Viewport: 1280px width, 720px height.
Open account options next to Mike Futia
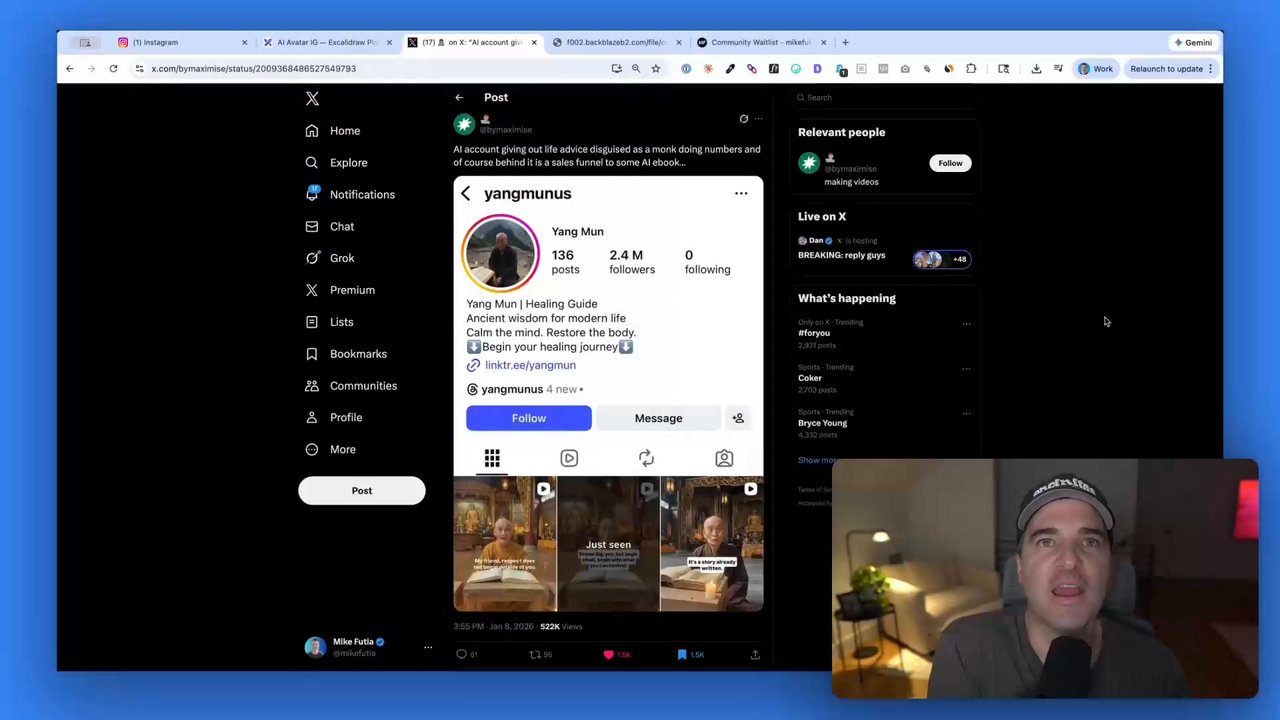click(428, 648)
